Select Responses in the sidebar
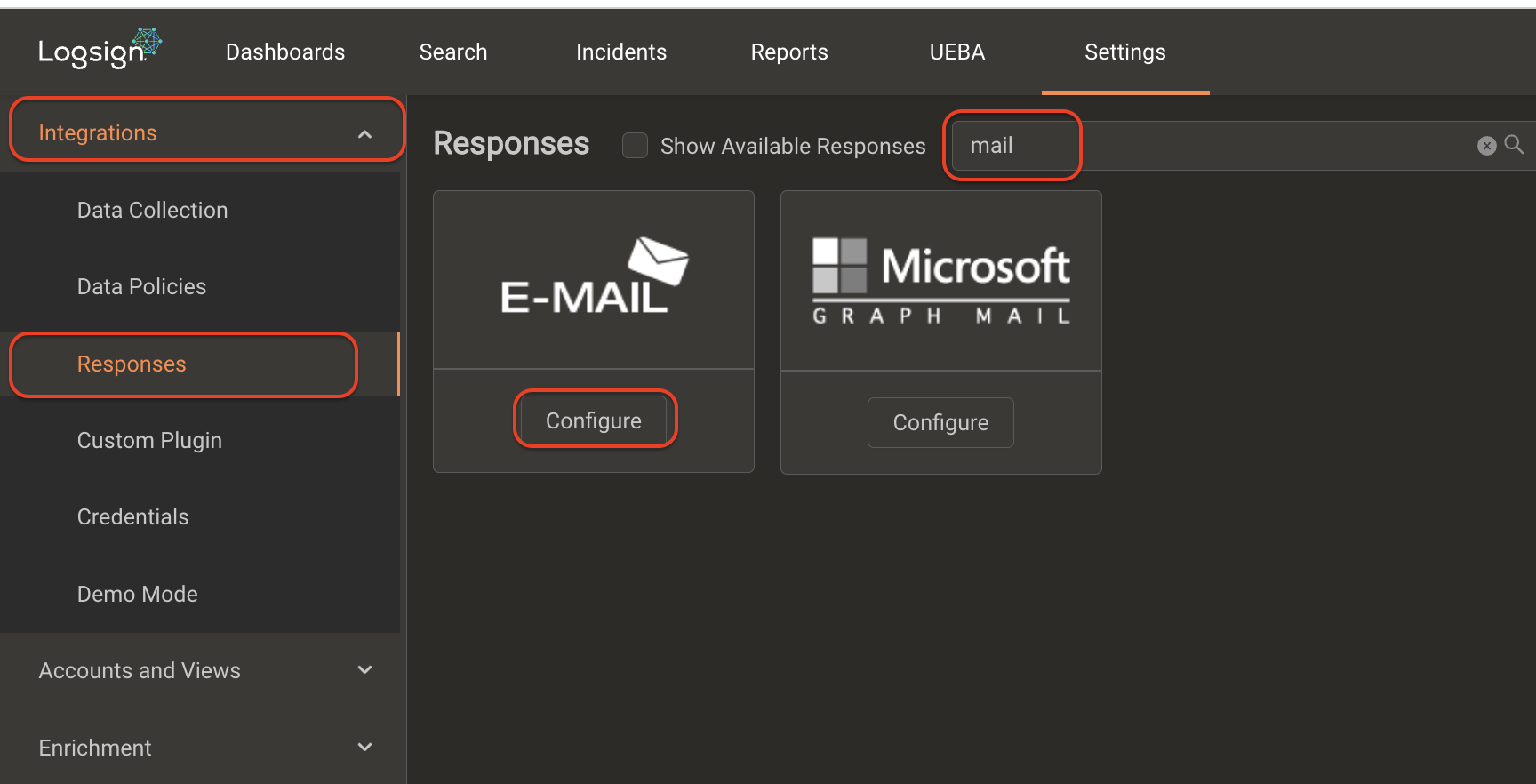This screenshot has height=784, width=1536. pos(132,364)
